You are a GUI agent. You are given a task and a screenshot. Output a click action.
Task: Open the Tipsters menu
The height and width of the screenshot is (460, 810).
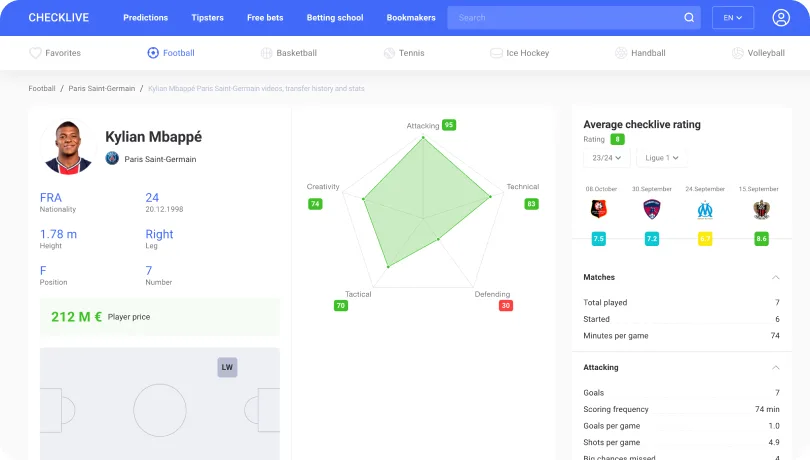(x=208, y=18)
